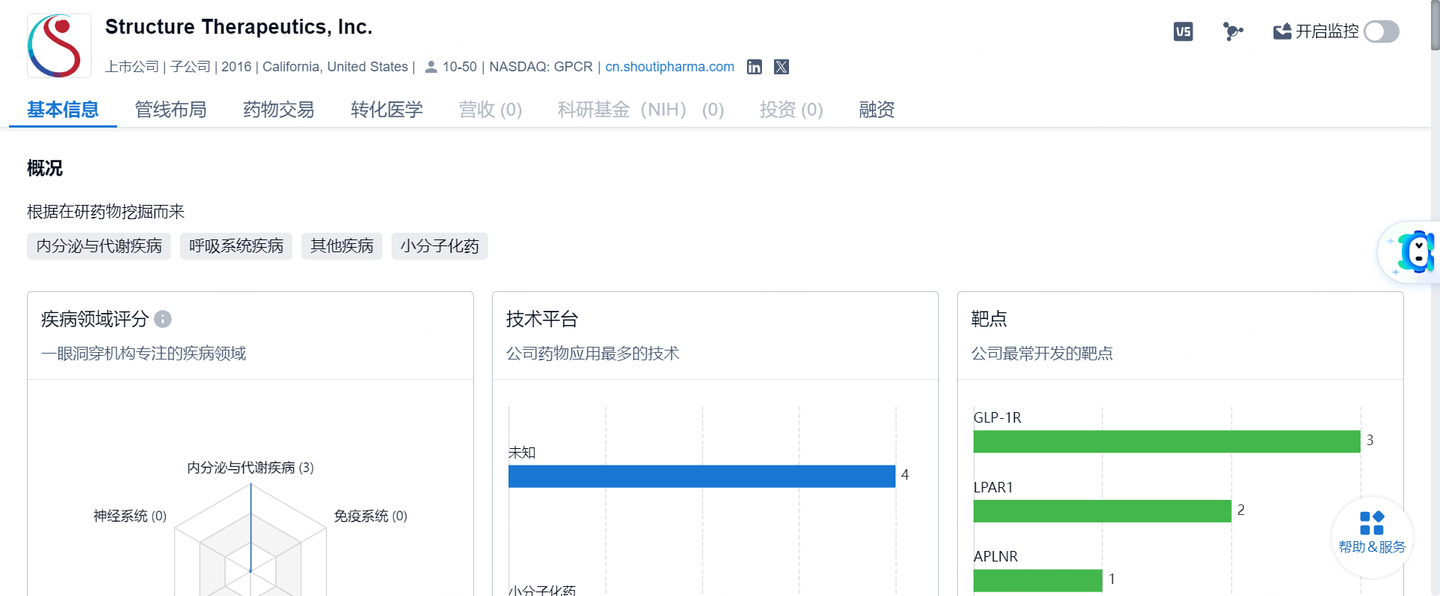1440x596 pixels.
Task: Click the VS comparison icon
Action: click(x=1183, y=31)
